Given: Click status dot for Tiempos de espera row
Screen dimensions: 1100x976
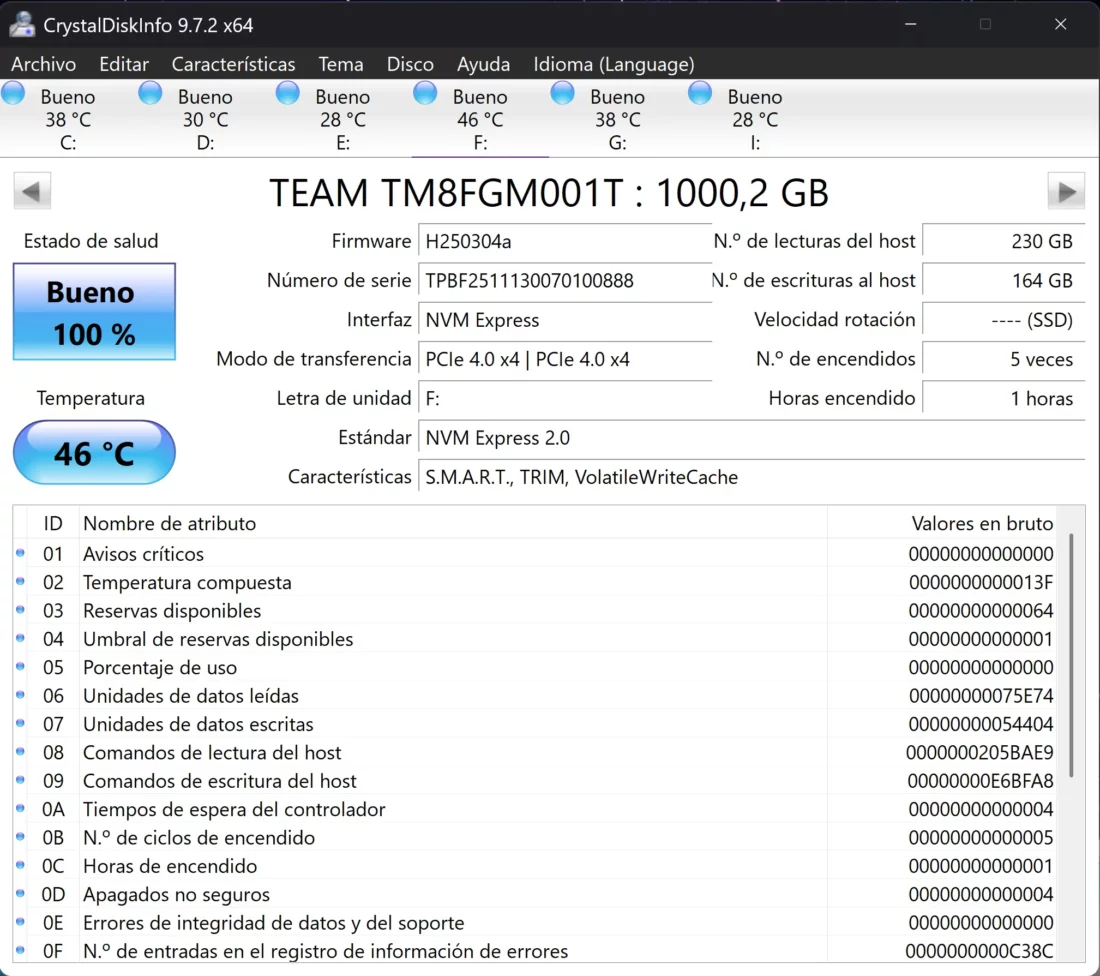Looking at the screenshot, I should 20,808.
